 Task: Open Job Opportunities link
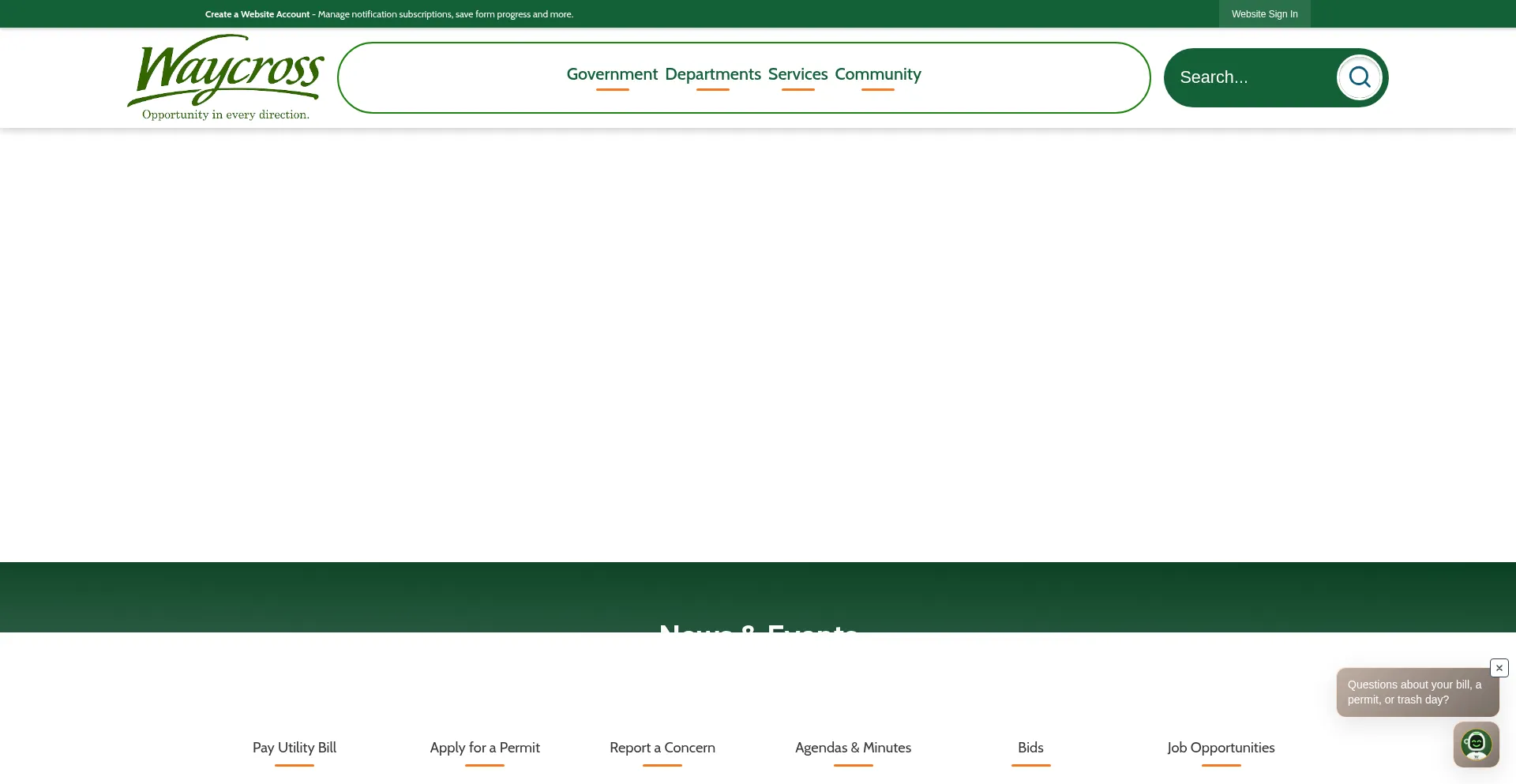click(1221, 748)
